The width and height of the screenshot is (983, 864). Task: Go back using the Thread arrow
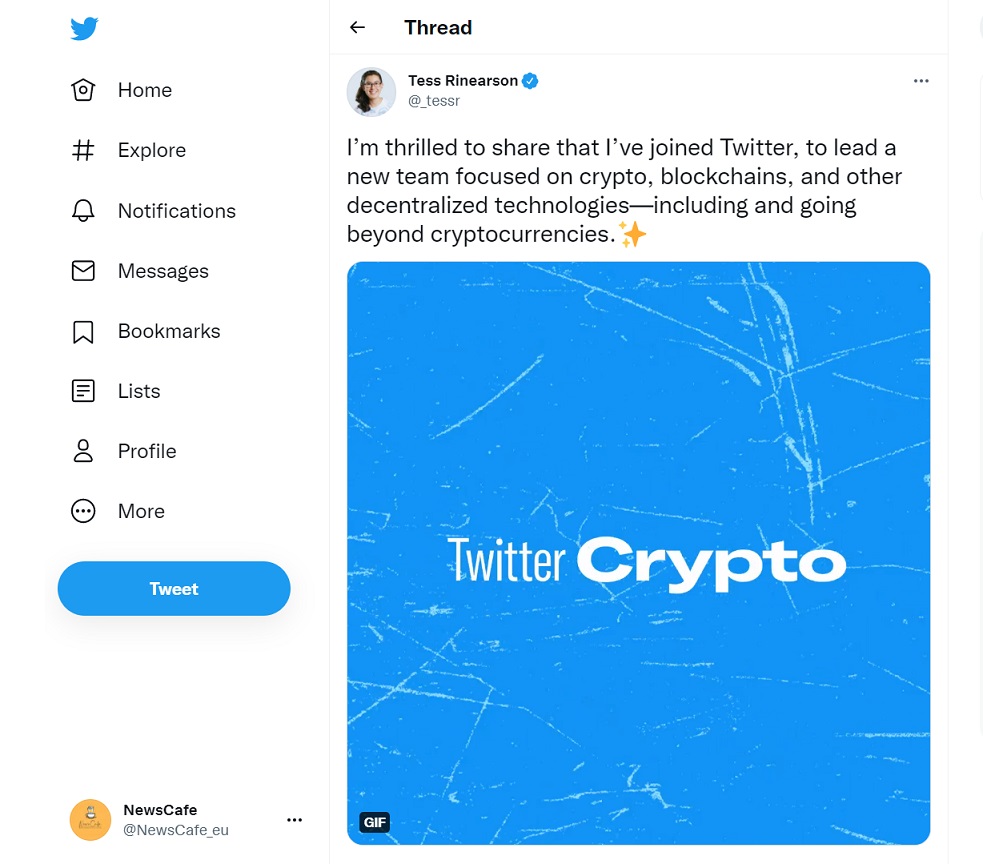[357, 28]
